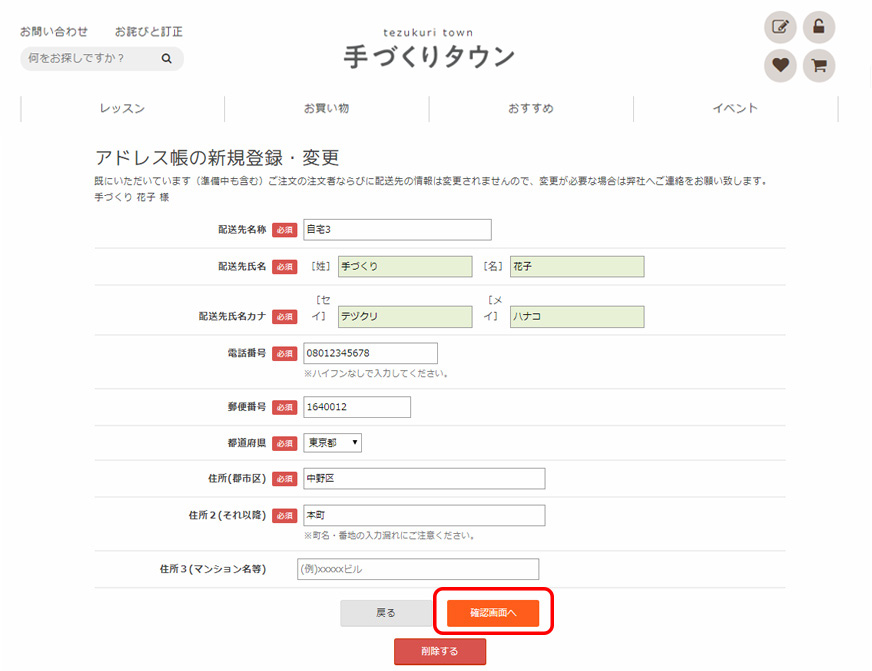Open the お詫びと訂正 link
The image size is (872, 671).
[149, 32]
